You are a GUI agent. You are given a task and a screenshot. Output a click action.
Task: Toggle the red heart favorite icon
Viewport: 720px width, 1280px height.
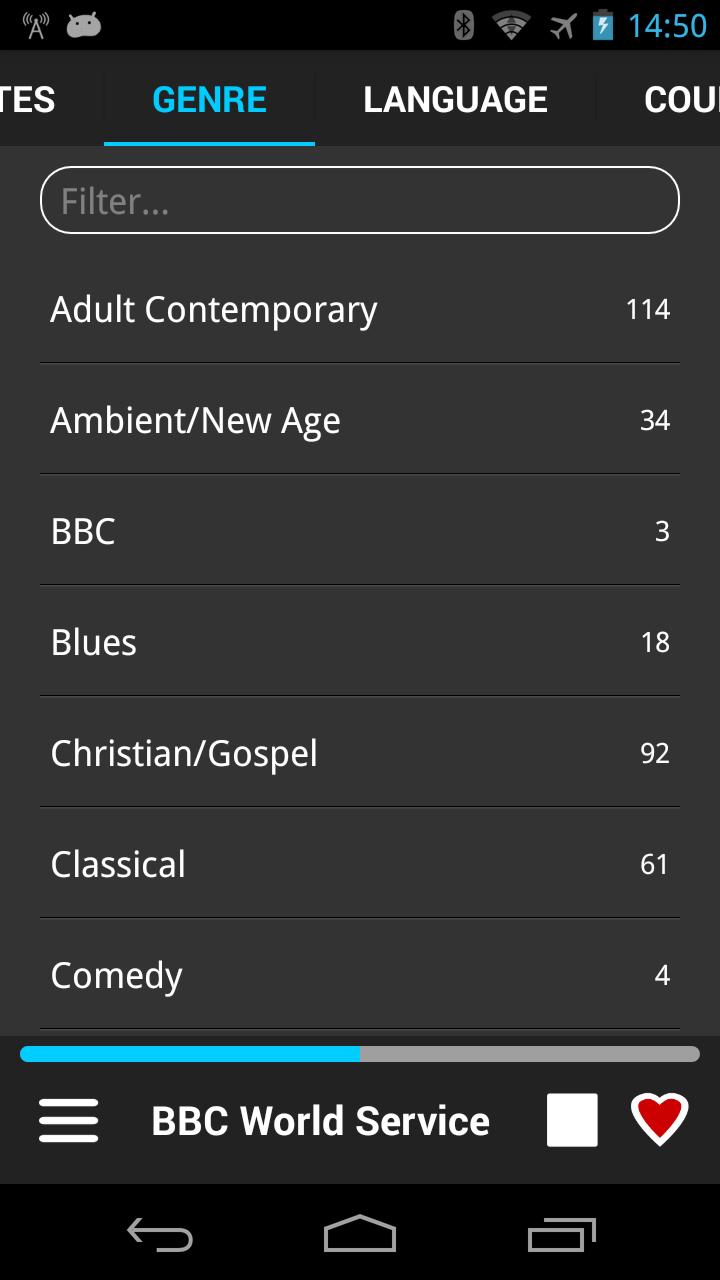(660, 1119)
